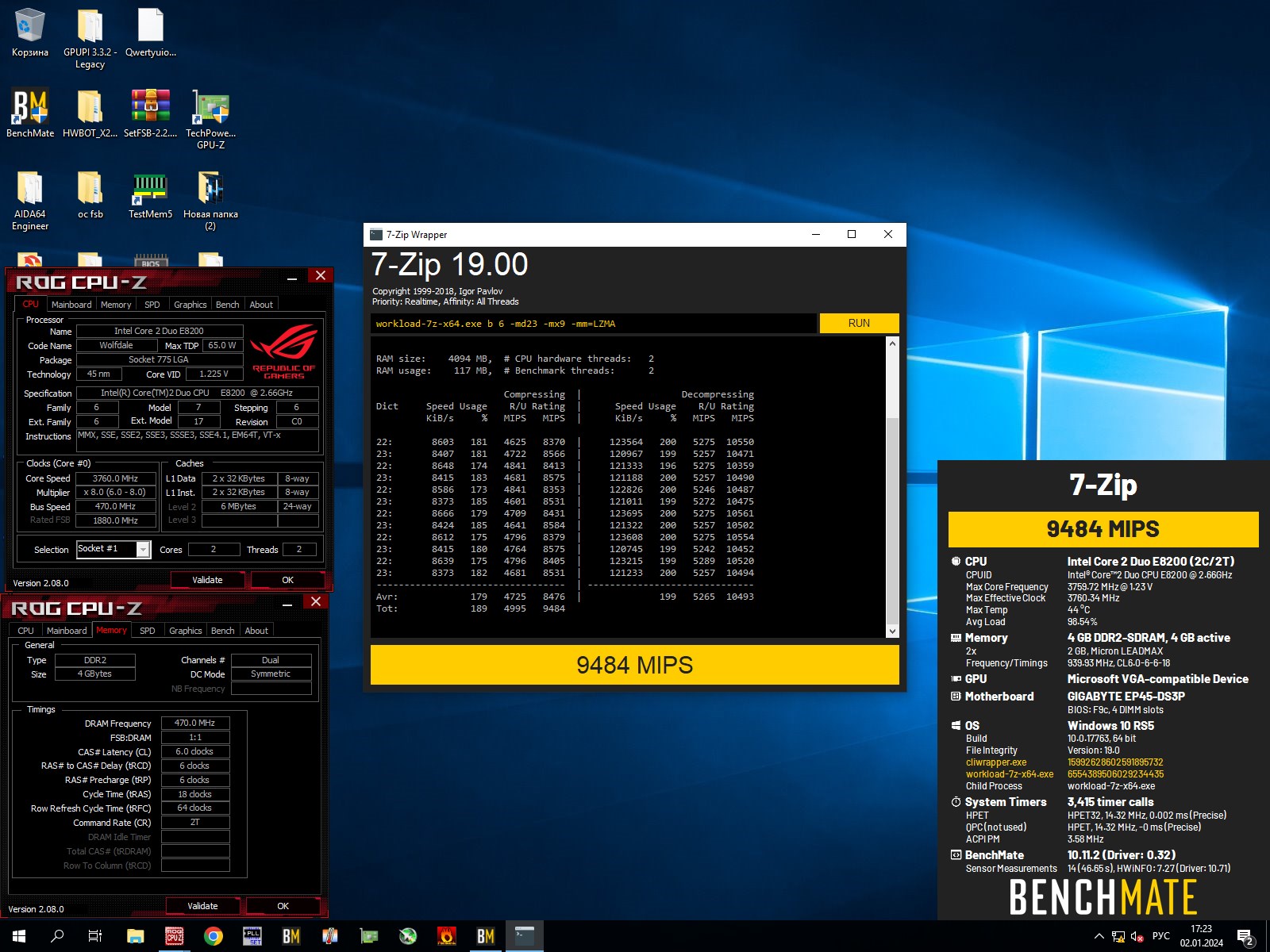Click the Cycle Time (tRAS) 18 clocks value
Screen dimensions: 1270x952
pyautogui.click(x=195, y=794)
